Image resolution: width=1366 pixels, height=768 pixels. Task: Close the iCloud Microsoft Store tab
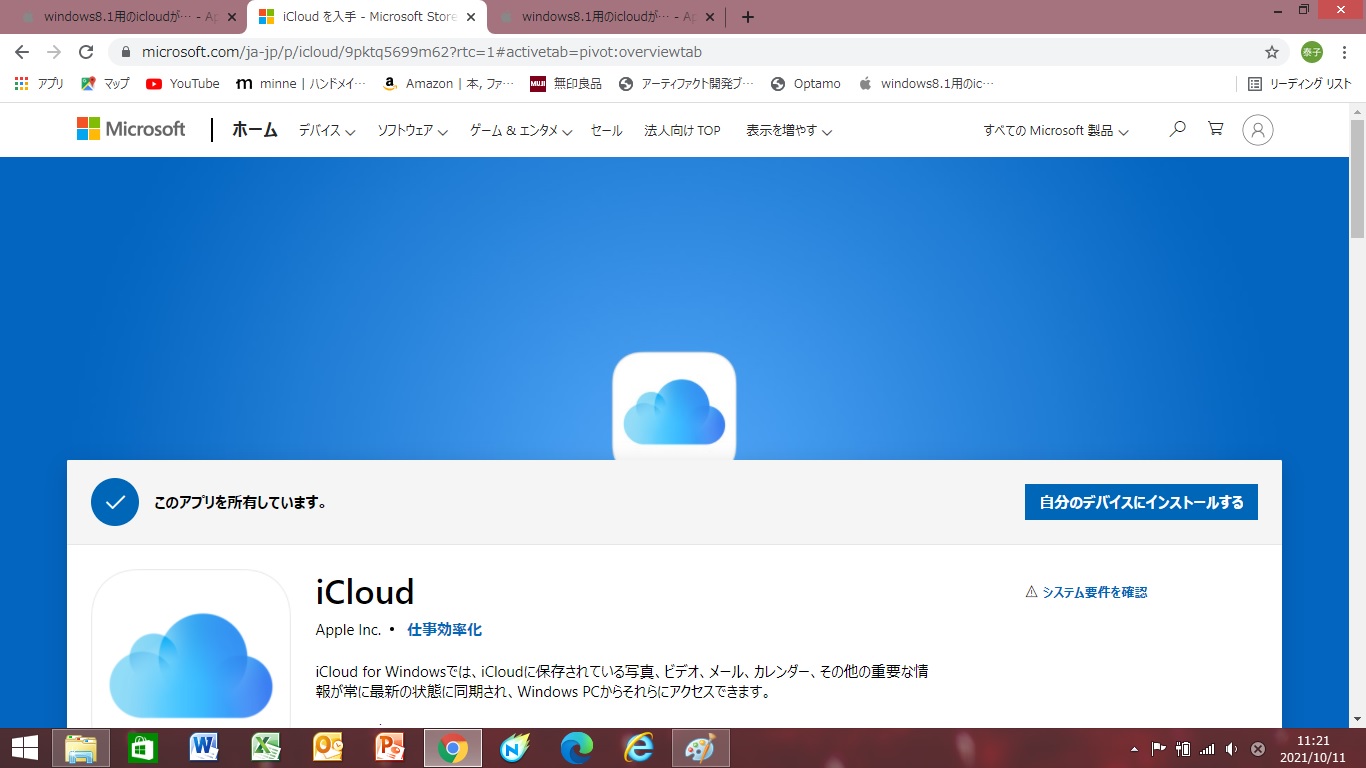tap(471, 17)
